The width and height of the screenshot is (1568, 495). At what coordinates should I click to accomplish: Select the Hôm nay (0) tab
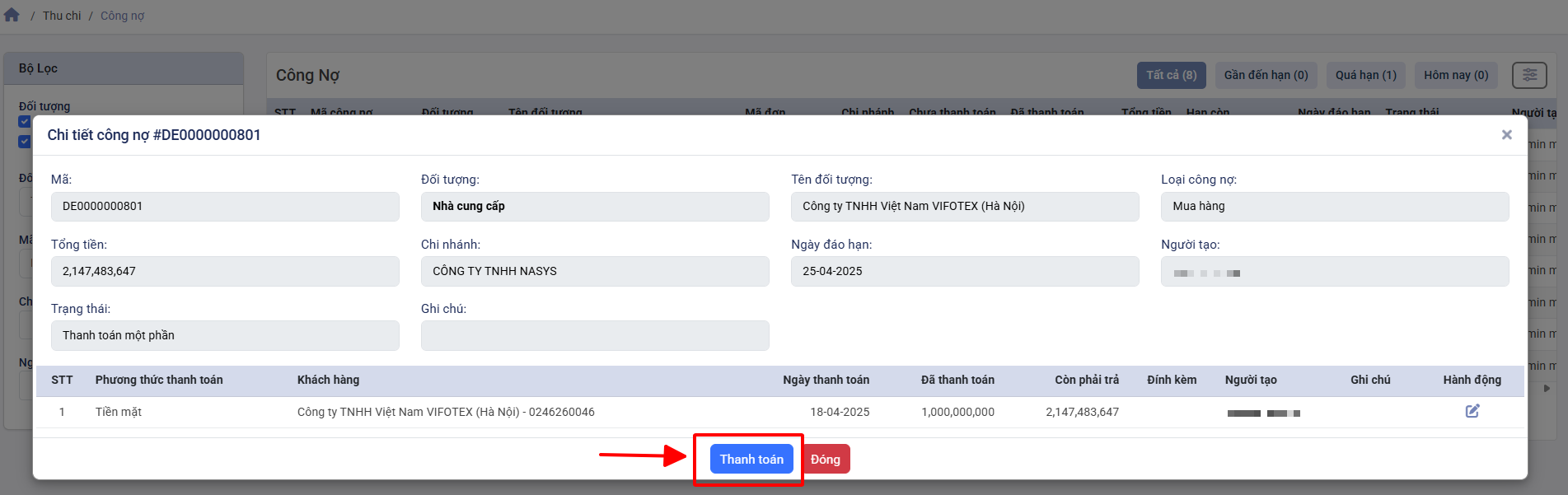point(1456,75)
